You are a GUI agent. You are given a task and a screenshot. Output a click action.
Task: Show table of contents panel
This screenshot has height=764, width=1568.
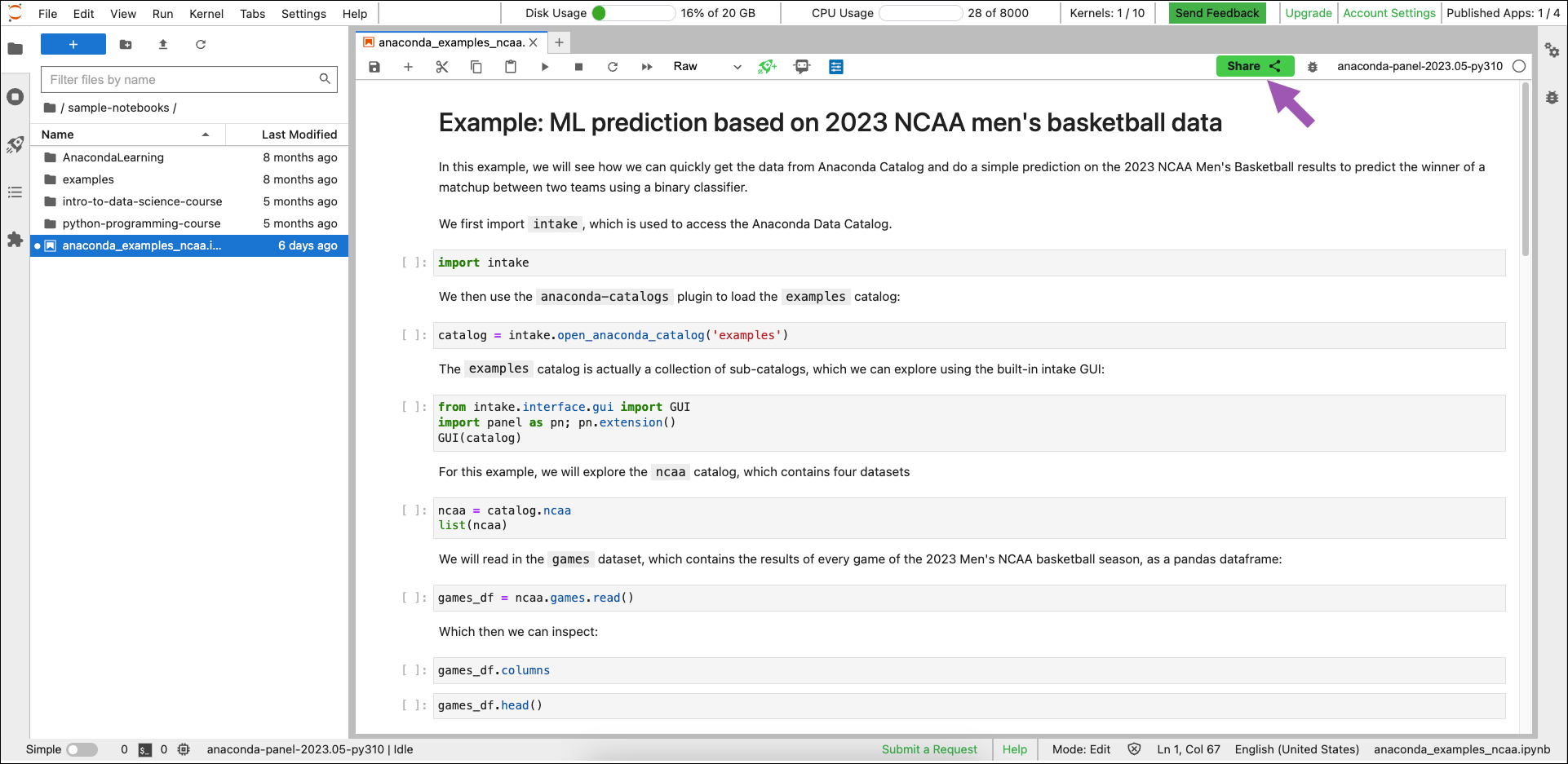point(15,192)
